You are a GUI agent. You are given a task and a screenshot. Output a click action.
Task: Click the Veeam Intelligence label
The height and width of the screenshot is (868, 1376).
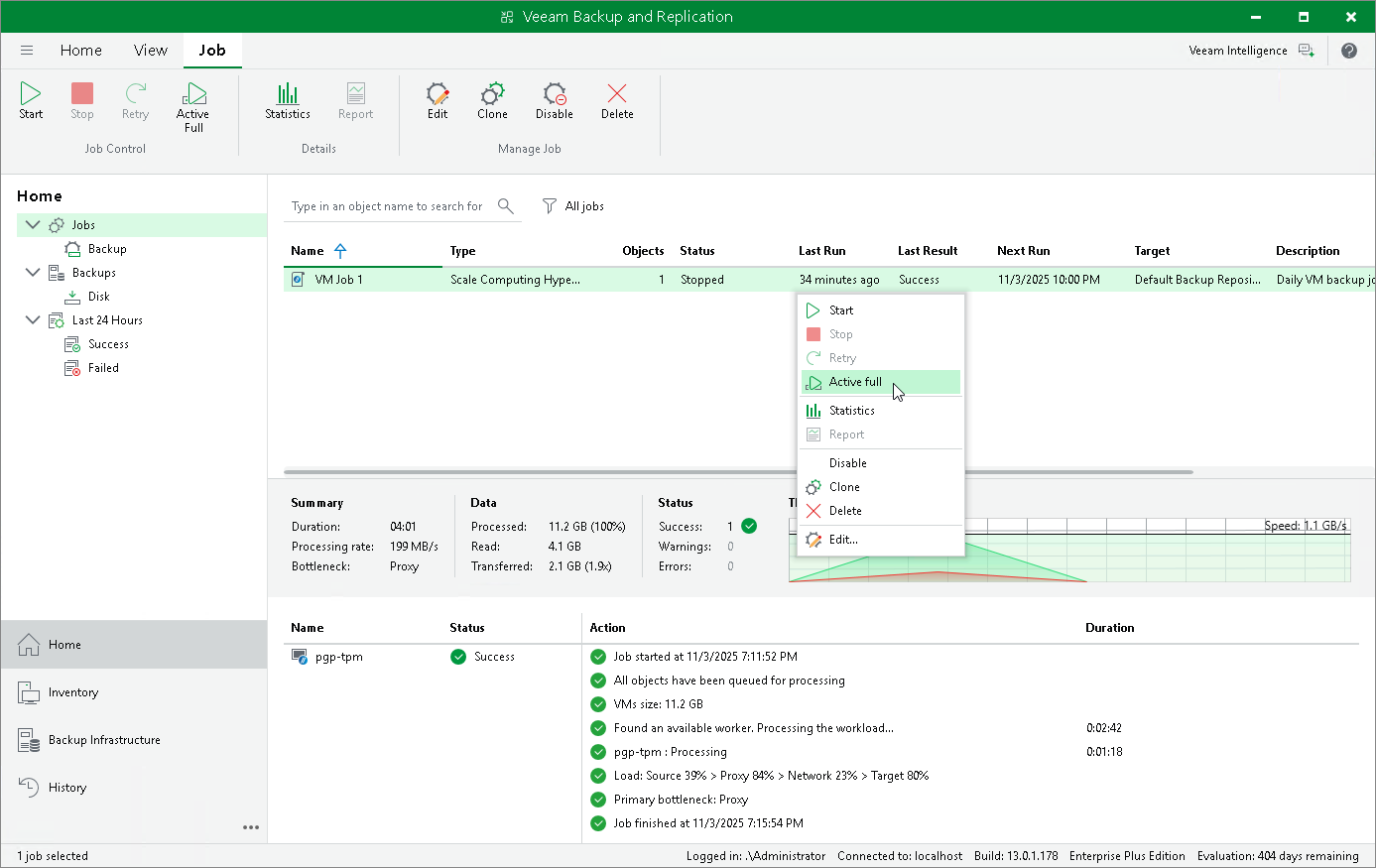pos(1238,51)
